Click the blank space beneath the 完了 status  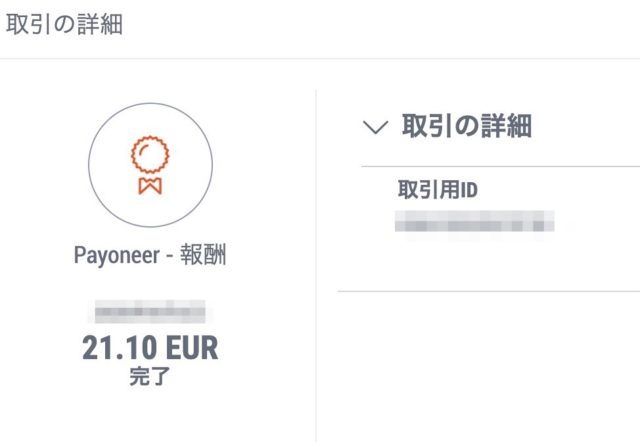150,415
